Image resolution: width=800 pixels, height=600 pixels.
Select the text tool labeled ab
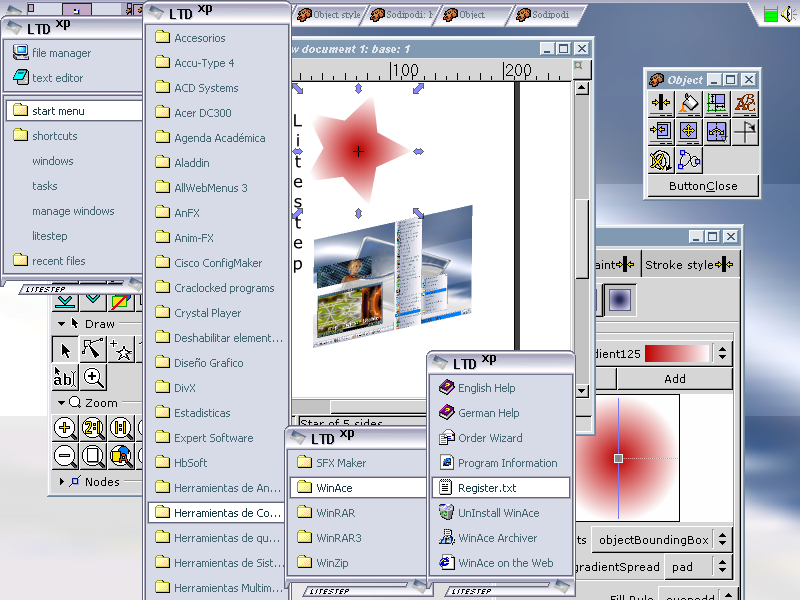(x=65, y=378)
